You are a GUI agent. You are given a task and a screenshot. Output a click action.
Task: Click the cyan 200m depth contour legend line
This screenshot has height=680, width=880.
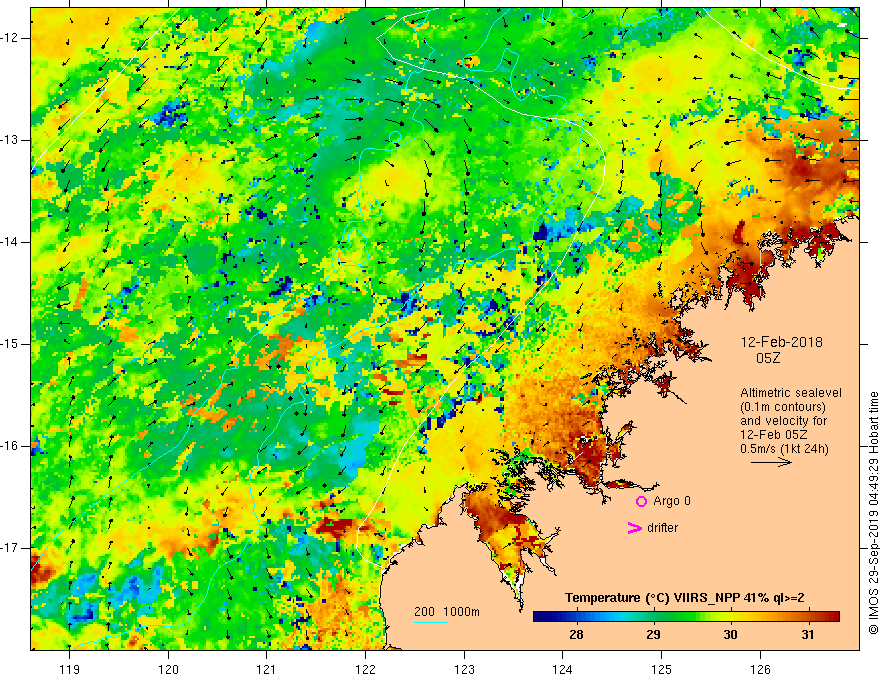(x=431, y=622)
